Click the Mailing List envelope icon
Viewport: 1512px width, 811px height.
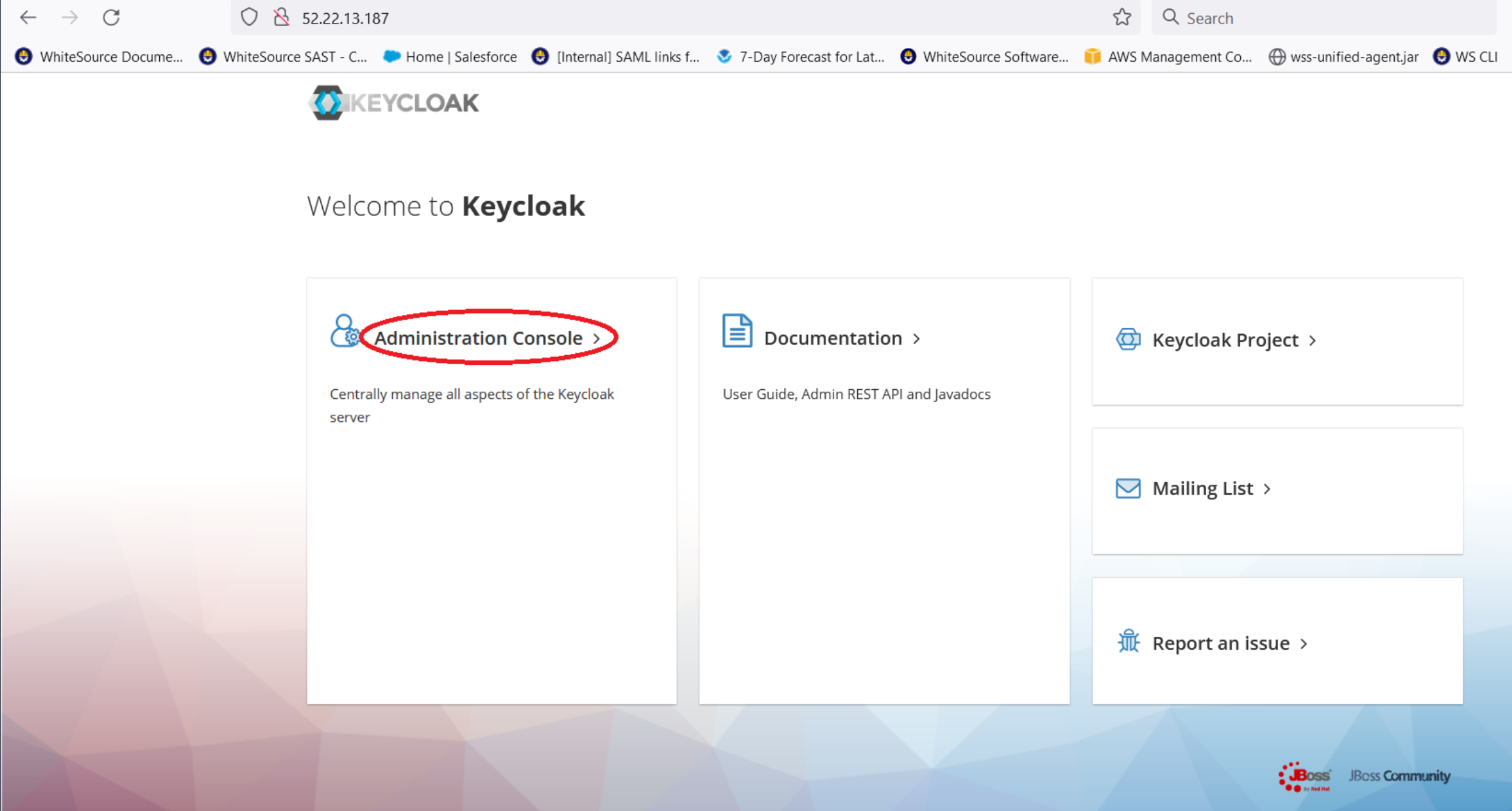pos(1127,488)
